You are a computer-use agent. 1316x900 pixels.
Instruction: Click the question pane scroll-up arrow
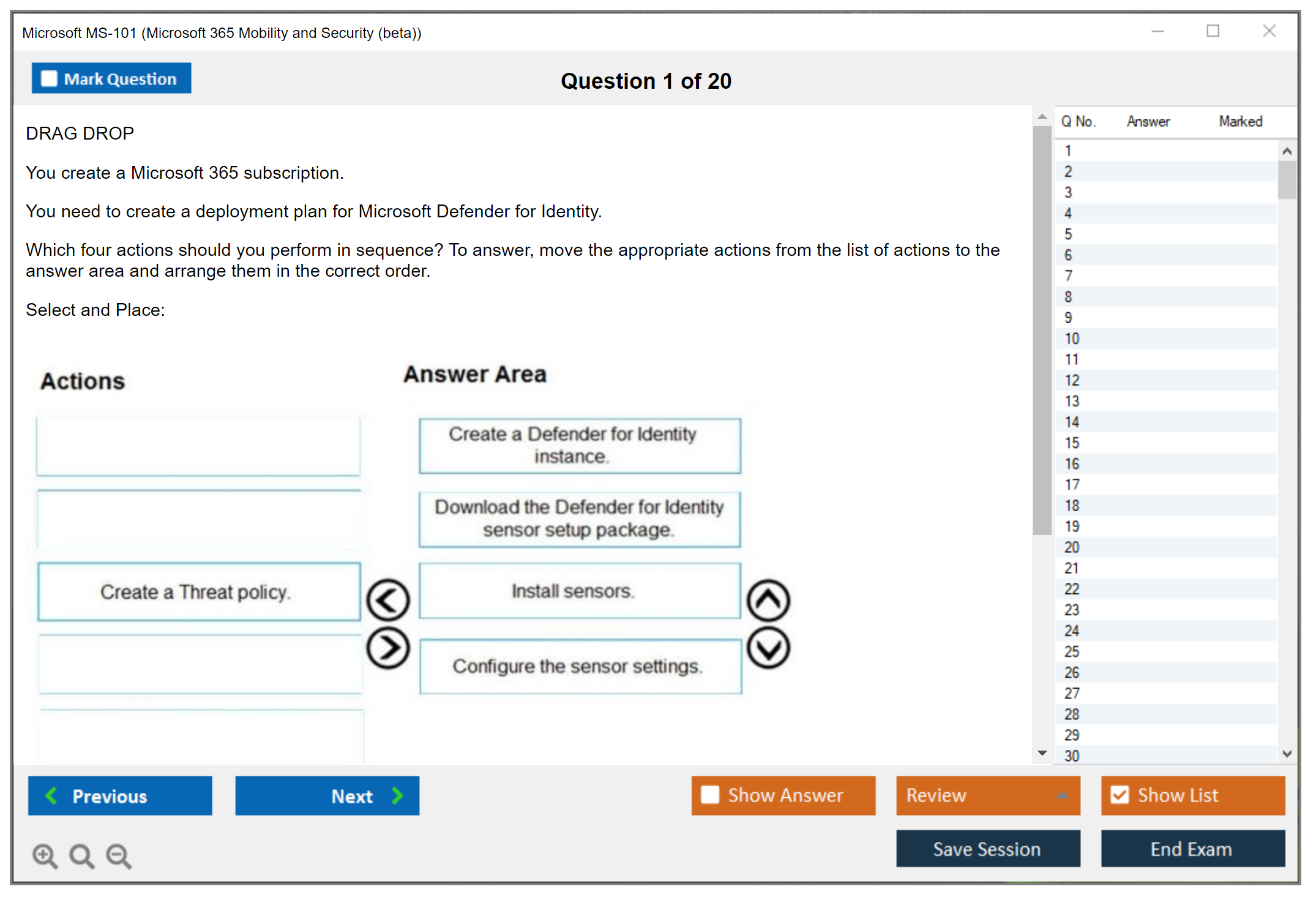(x=1042, y=116)
